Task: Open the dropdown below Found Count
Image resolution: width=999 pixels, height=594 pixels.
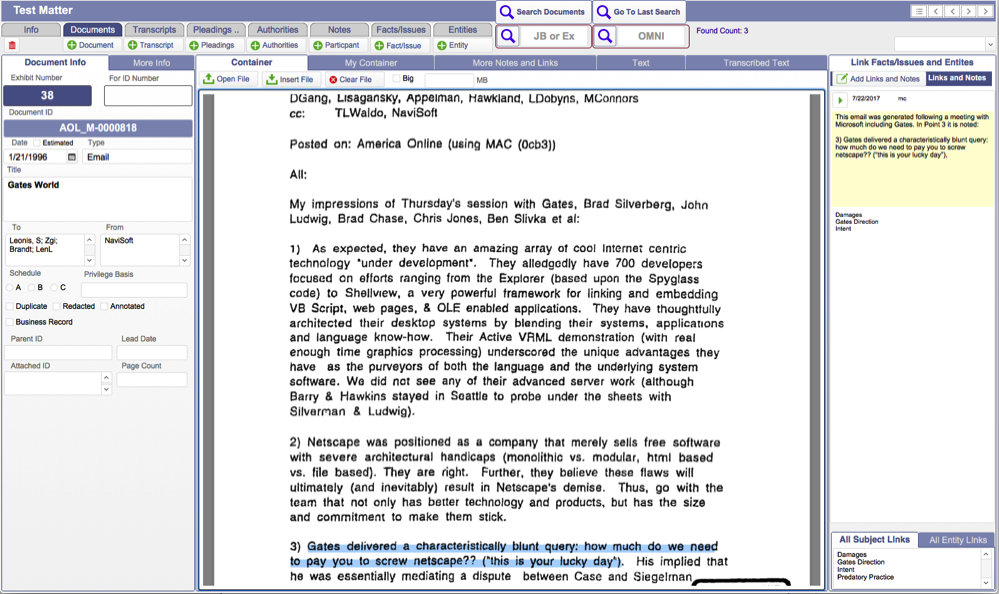Action: (943, 44)
